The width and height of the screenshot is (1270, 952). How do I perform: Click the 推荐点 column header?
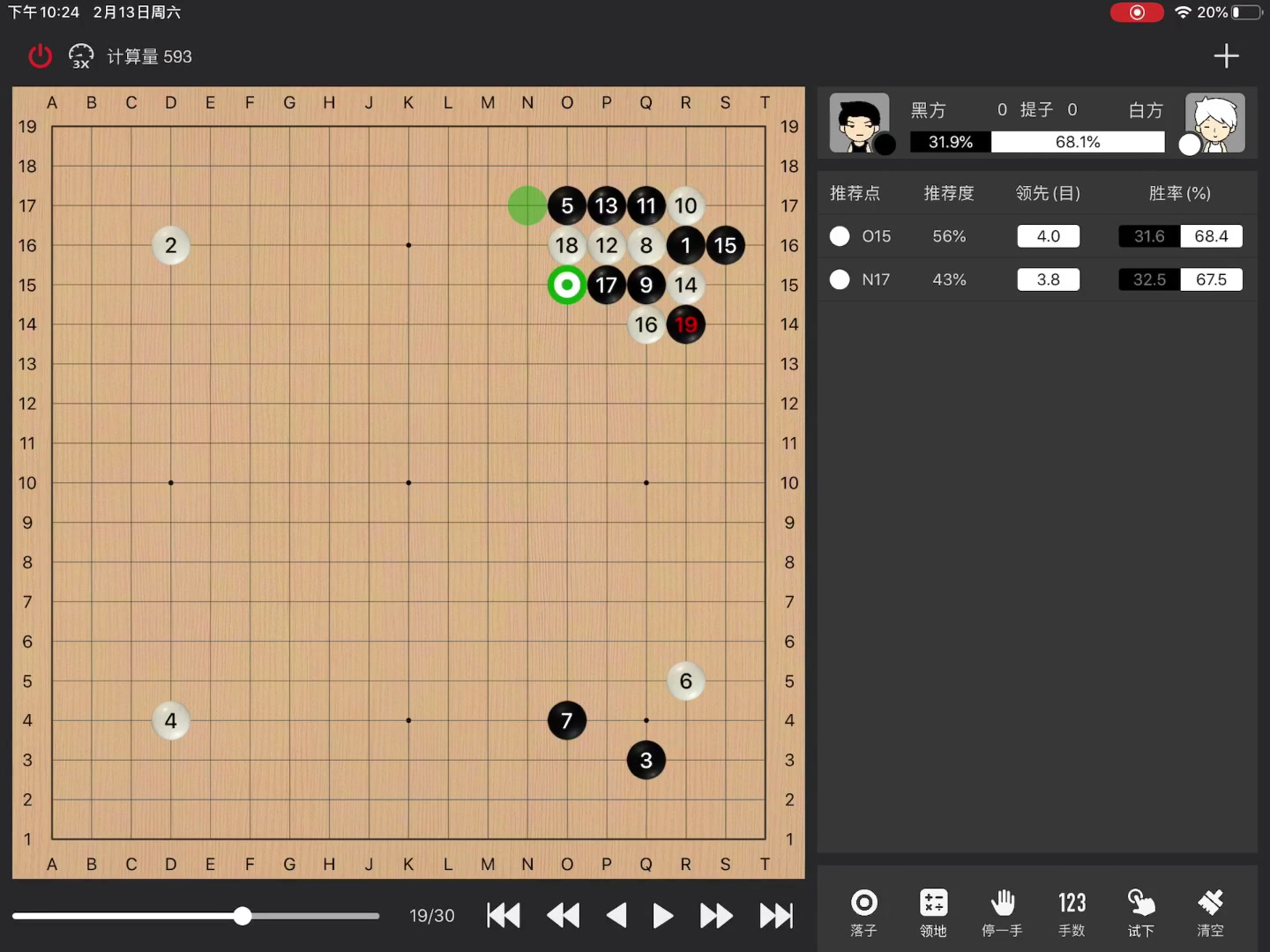pos(855,193)
